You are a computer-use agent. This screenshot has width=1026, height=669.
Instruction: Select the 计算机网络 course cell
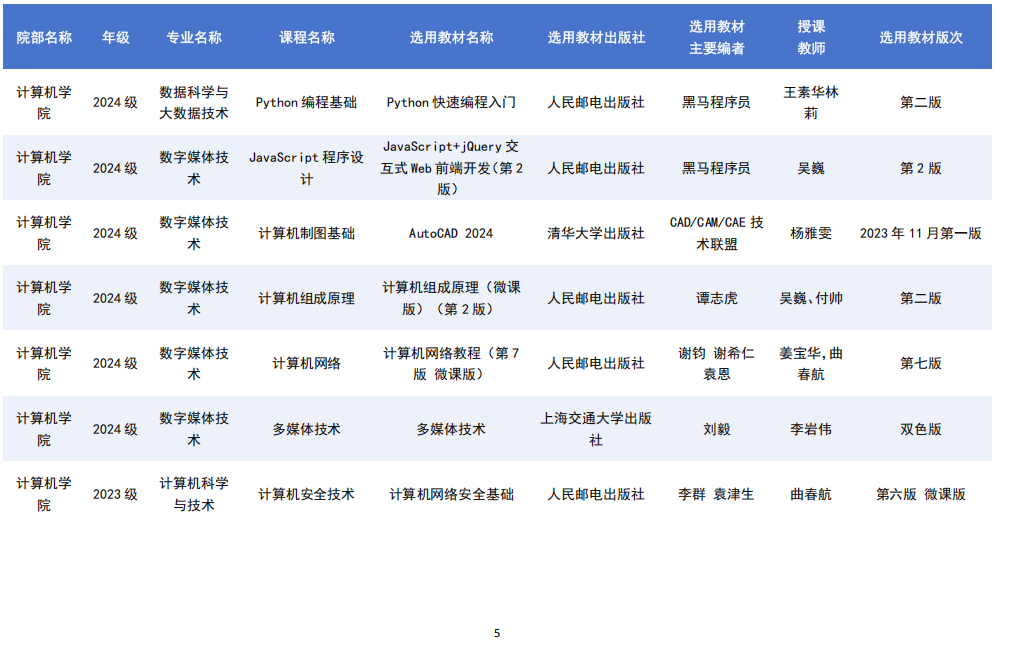306,363
